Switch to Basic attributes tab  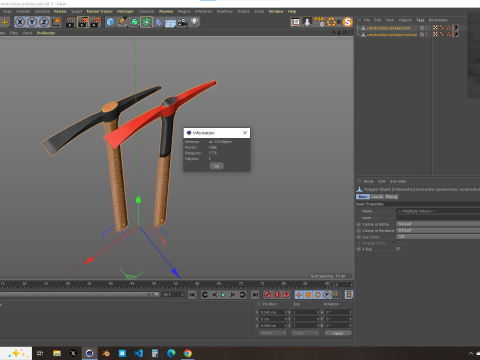(x=363, y=197)
